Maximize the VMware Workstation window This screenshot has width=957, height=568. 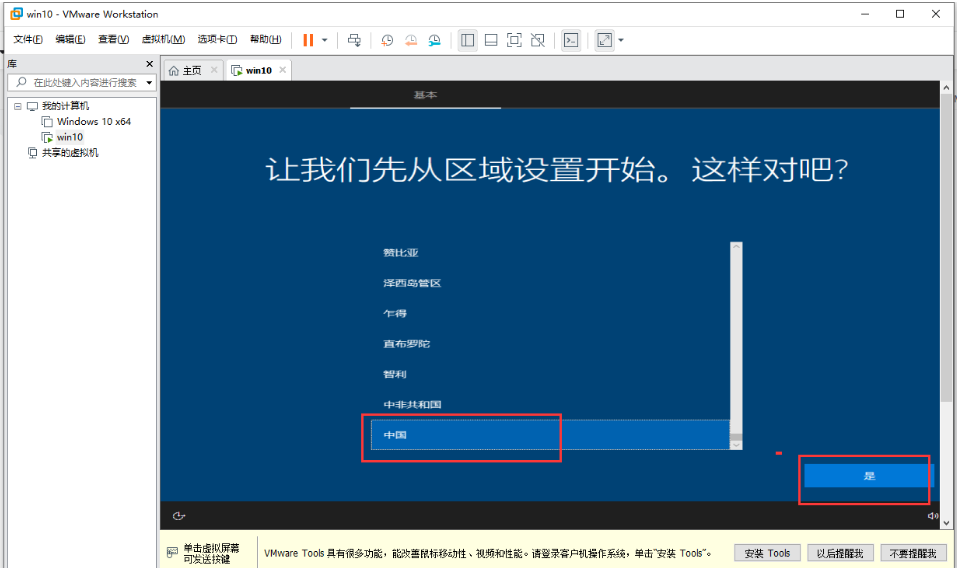click(x=900, y=14)
